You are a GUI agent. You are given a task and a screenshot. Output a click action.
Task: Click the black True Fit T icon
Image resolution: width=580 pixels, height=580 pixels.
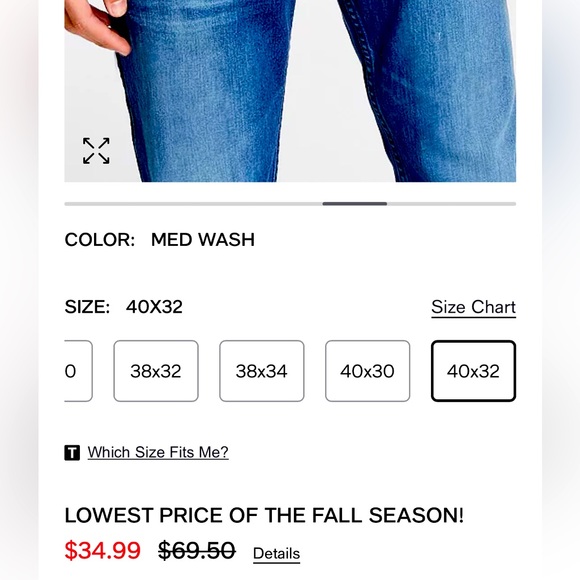tap(72, 453)
